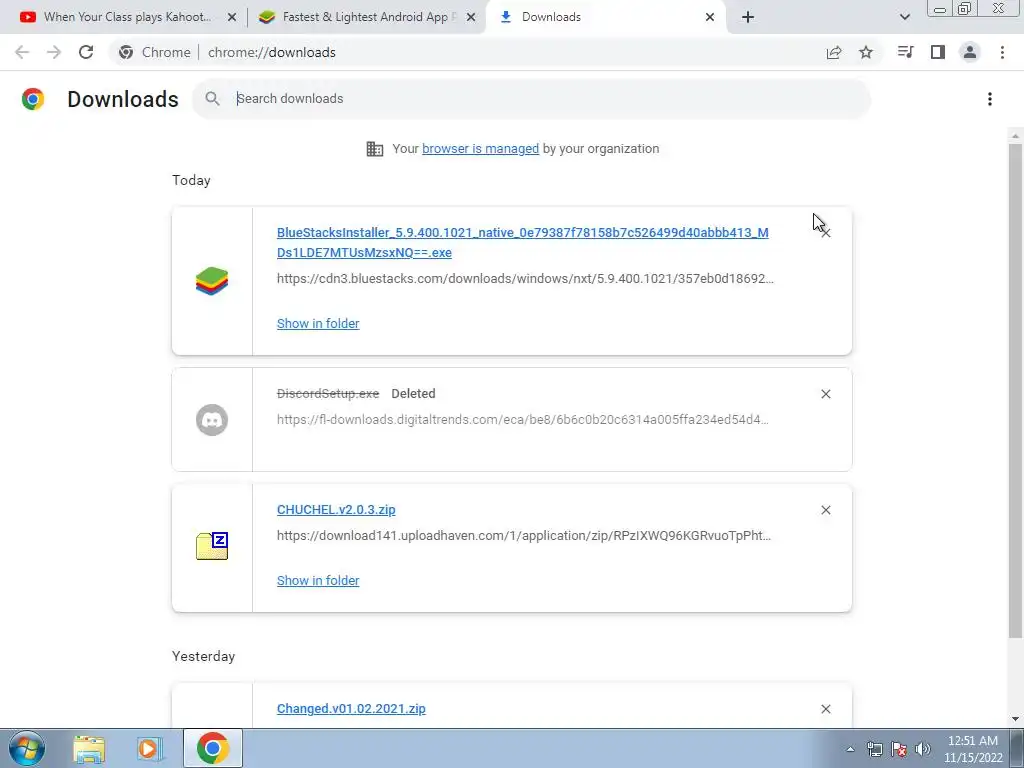This screenshot has height=768, width=1024.
Task: Show BlueStacksInstaller in folder
Action: tap(318, 323)
